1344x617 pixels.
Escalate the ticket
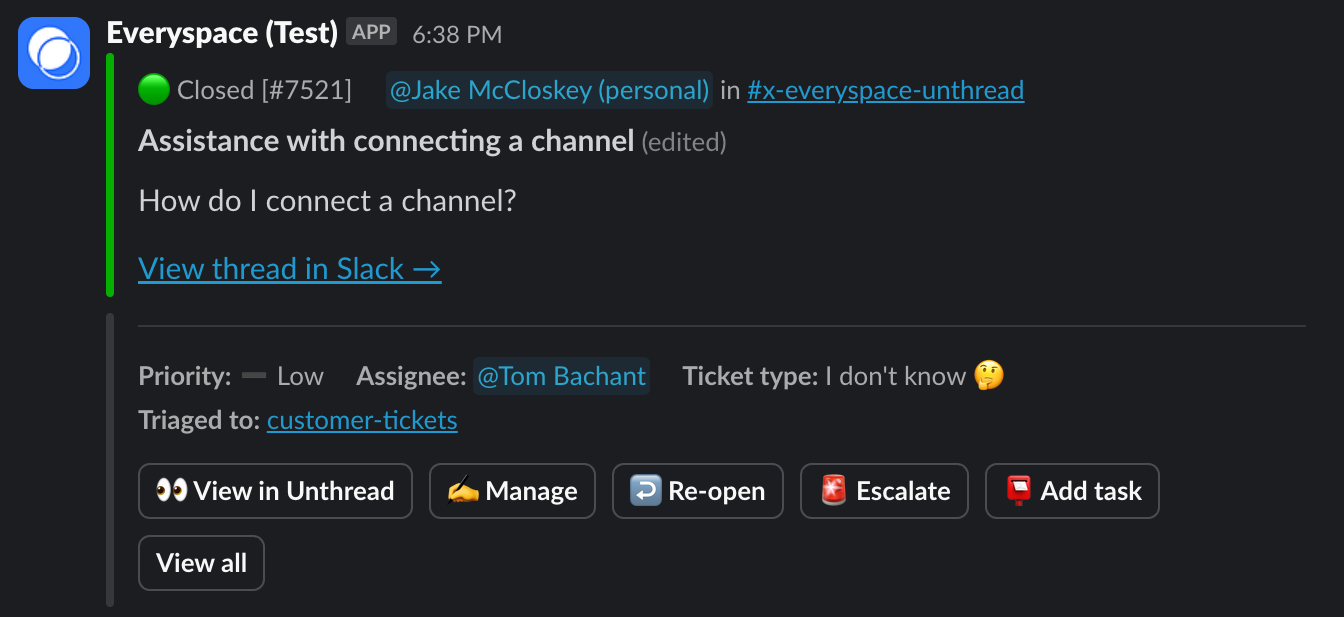(884, 490)
